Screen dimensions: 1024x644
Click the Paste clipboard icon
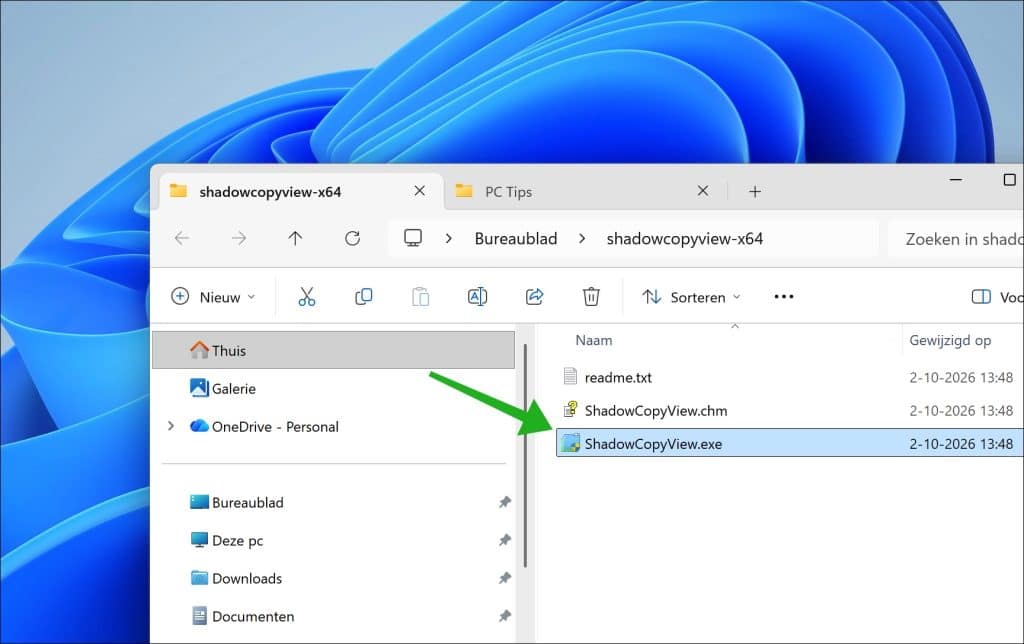point(421,297)
